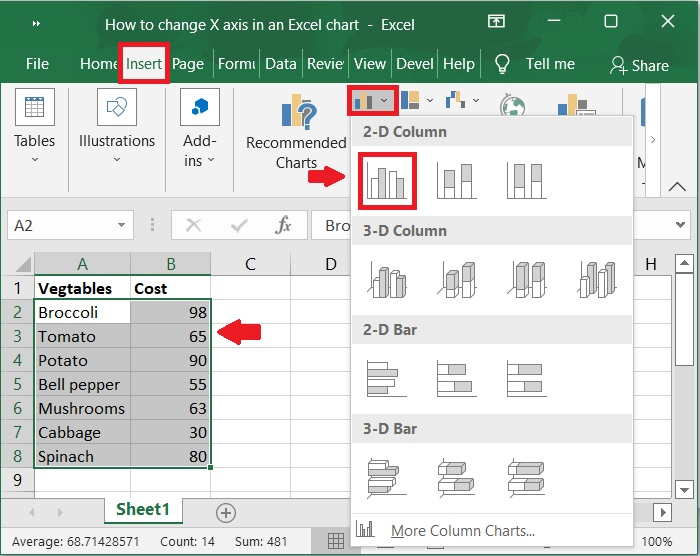Click the Tell me search box

[550, 64]
